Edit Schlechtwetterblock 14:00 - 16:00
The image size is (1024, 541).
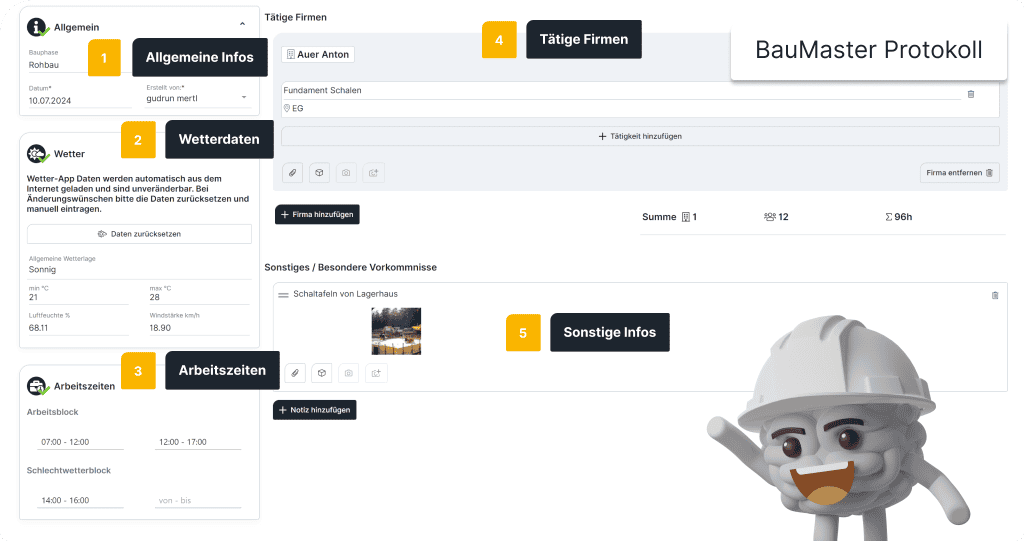pyautogui.click(x=80, y=500)
